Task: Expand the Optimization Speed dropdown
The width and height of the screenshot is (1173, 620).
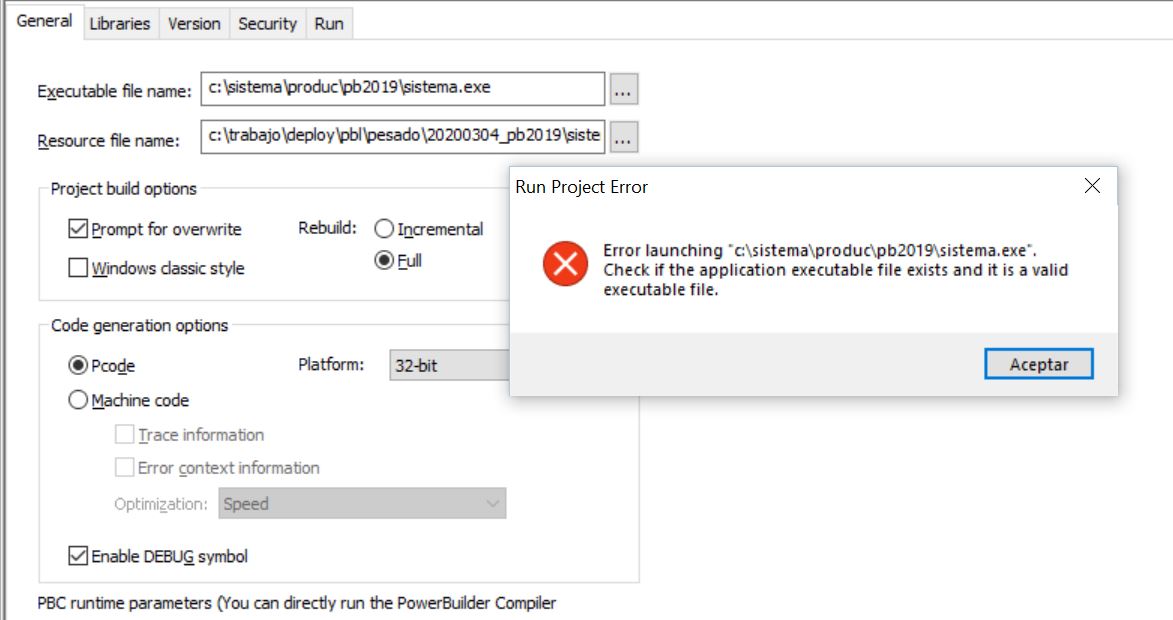Action: (x=362, y=504)
